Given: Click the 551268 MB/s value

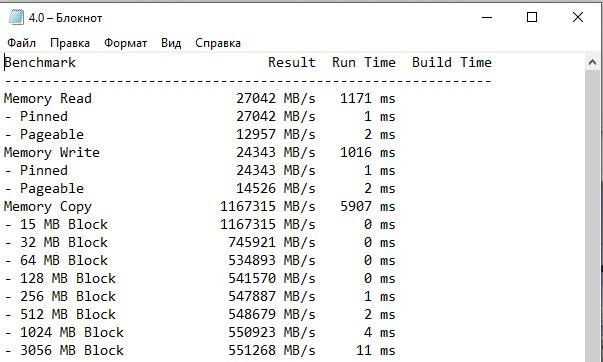Looking at the screenshot, I should [272, 350].
